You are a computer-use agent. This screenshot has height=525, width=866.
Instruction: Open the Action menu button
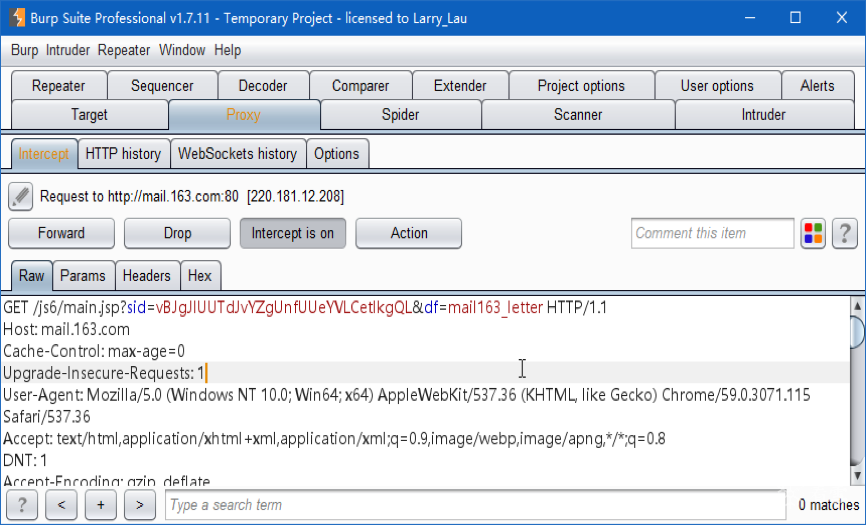pos(409,234)
